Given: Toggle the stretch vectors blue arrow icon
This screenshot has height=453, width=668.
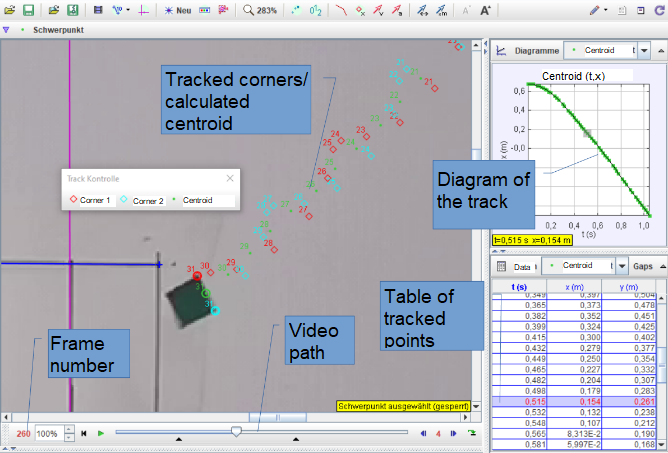Looking at the screenshot, I should click(422, 10).
